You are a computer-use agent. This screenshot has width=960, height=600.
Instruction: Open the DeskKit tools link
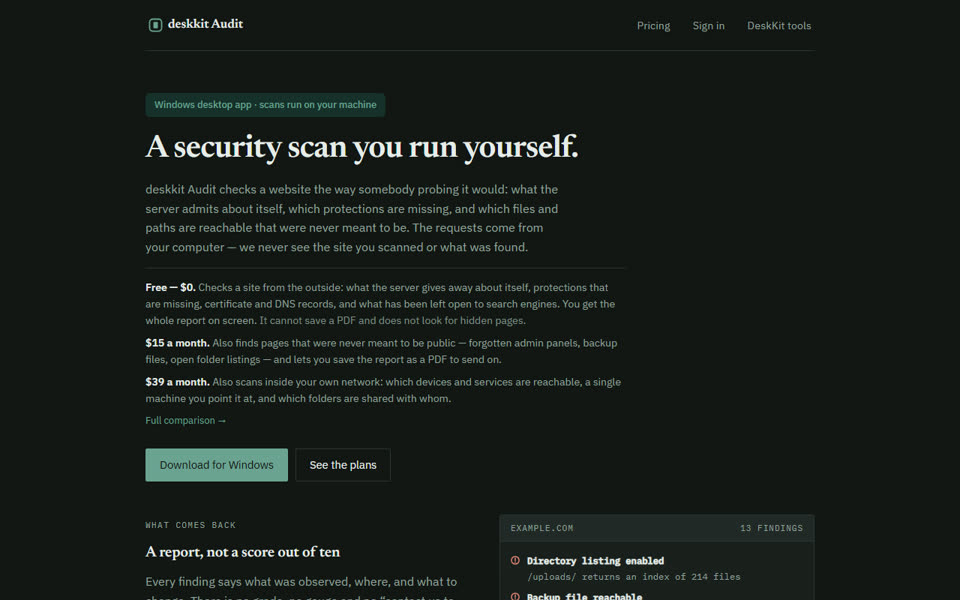coord(779,26)
